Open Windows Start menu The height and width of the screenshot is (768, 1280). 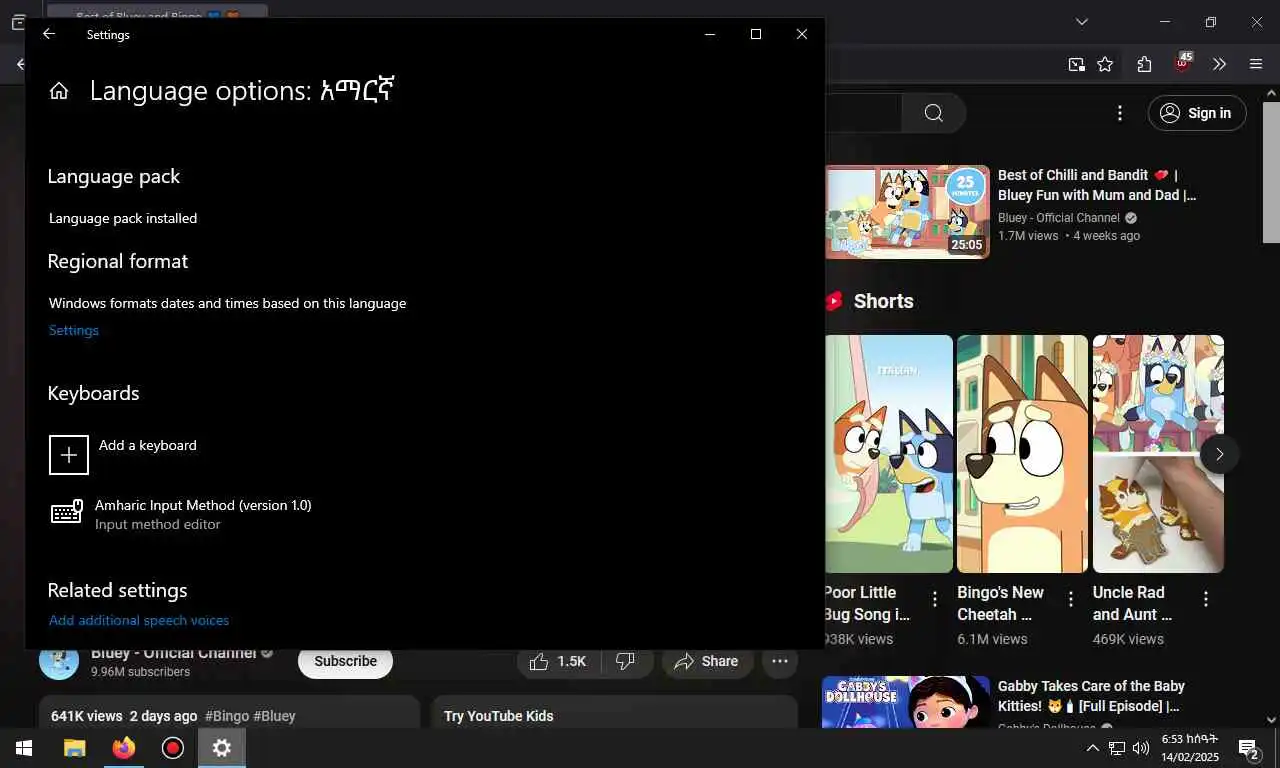pos(24,748)
